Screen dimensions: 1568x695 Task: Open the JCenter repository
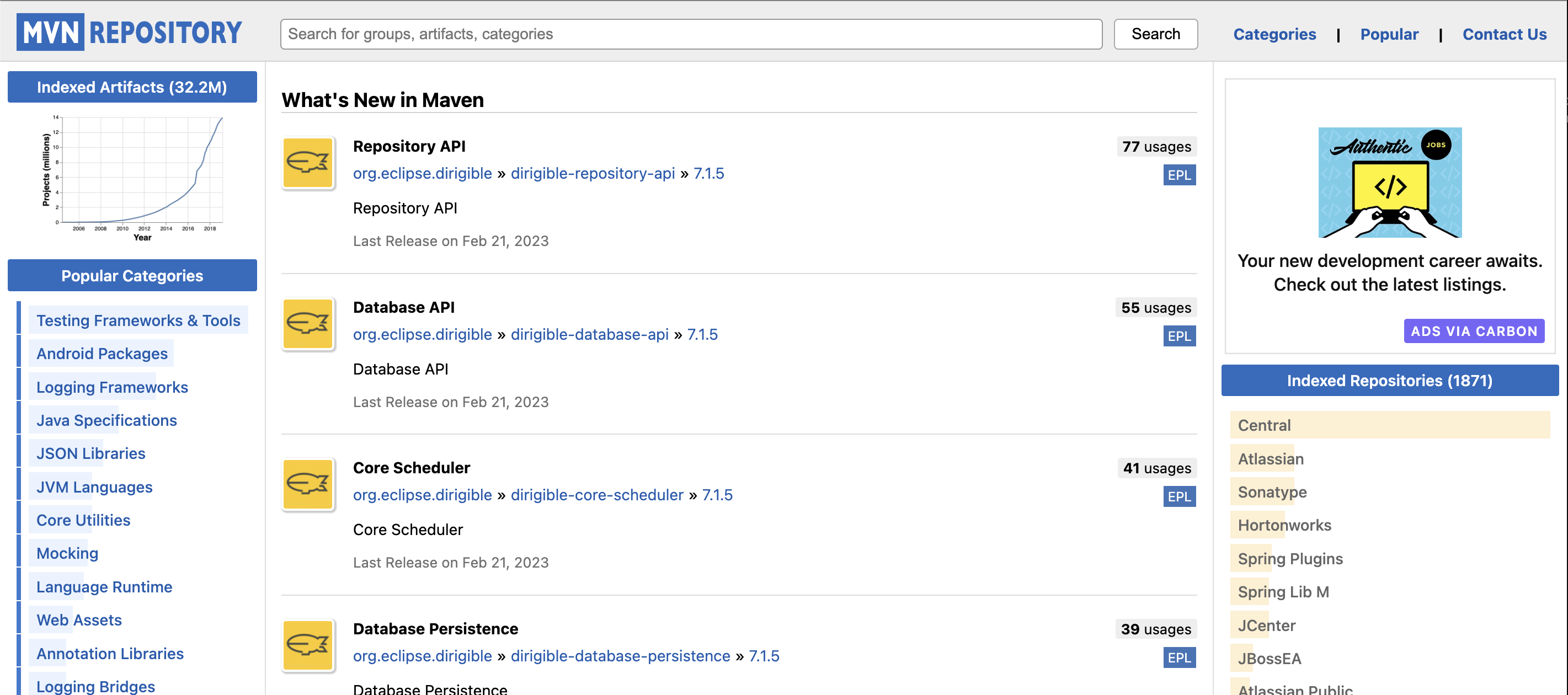(x=1266, y=625)
